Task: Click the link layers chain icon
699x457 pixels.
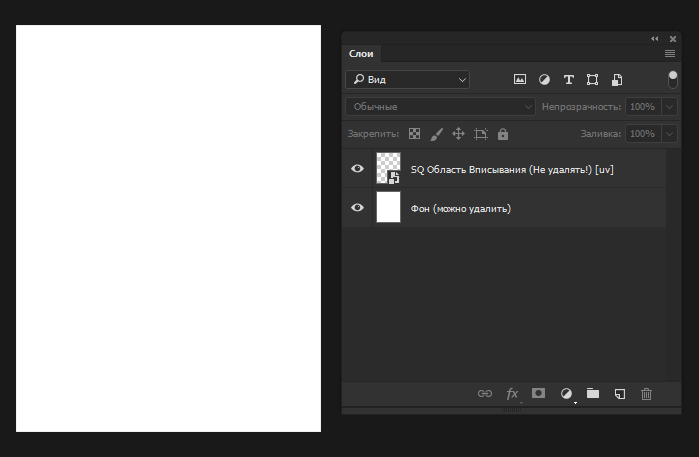Action: [x=485, y=393]
